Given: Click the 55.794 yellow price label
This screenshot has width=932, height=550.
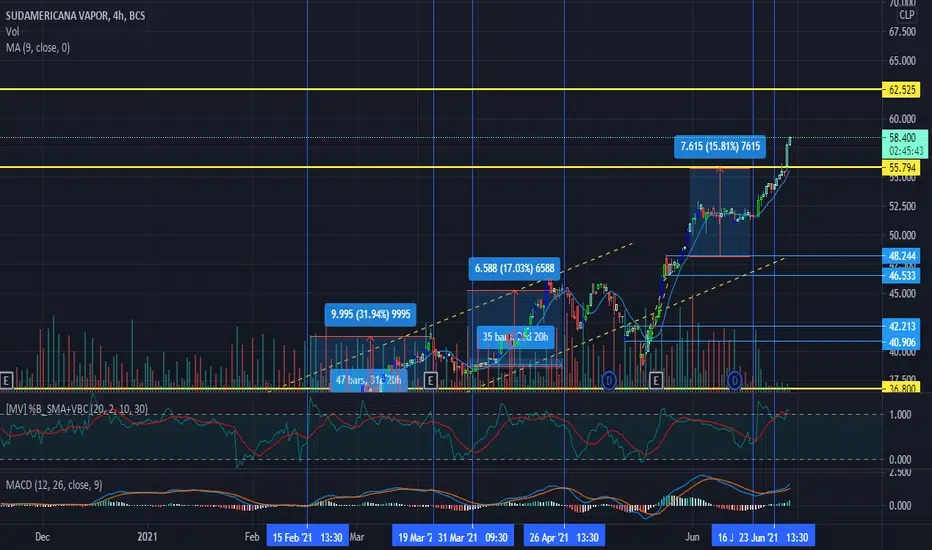Looking at the screenshot, I should [902, 168].
